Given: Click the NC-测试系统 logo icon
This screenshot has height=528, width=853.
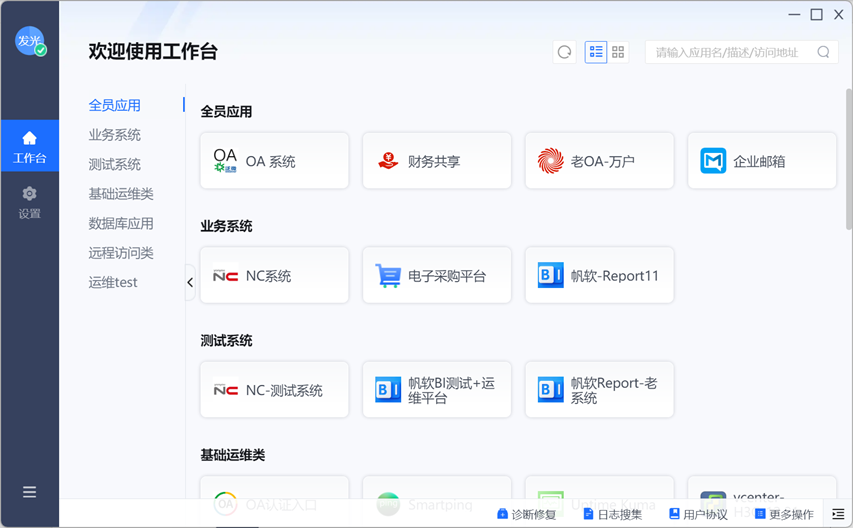Looking at the screenshot, I should coord(225,390).
